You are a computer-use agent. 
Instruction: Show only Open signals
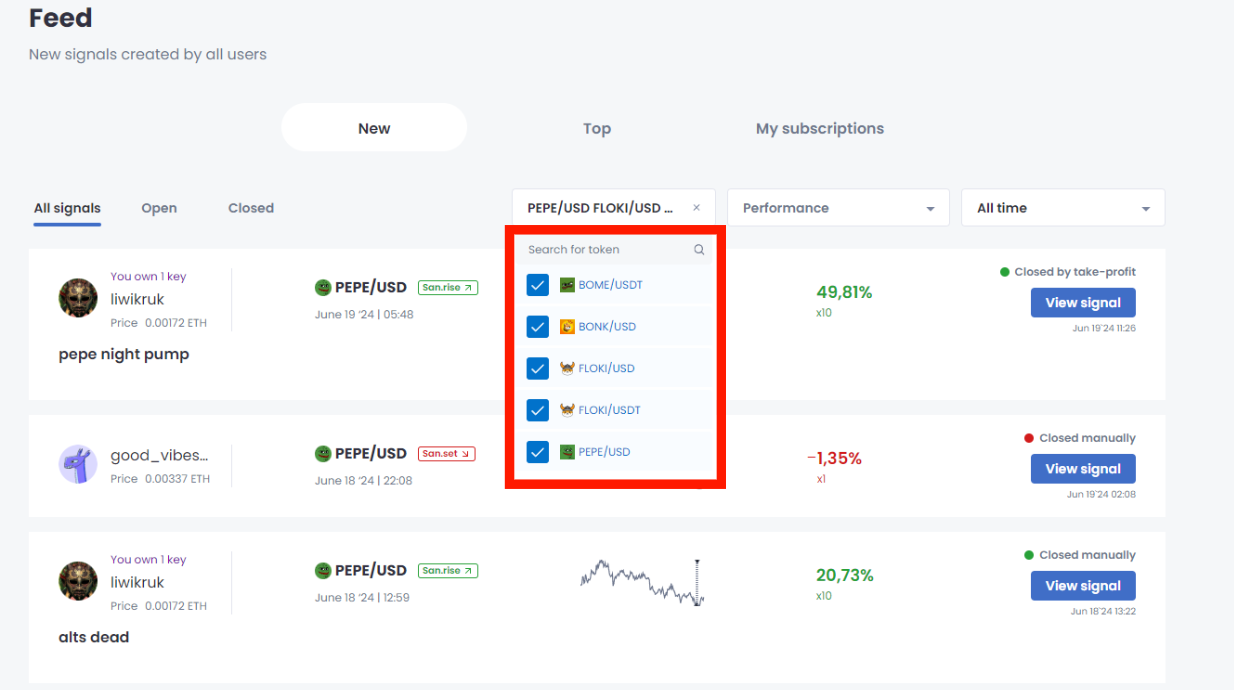159,208
